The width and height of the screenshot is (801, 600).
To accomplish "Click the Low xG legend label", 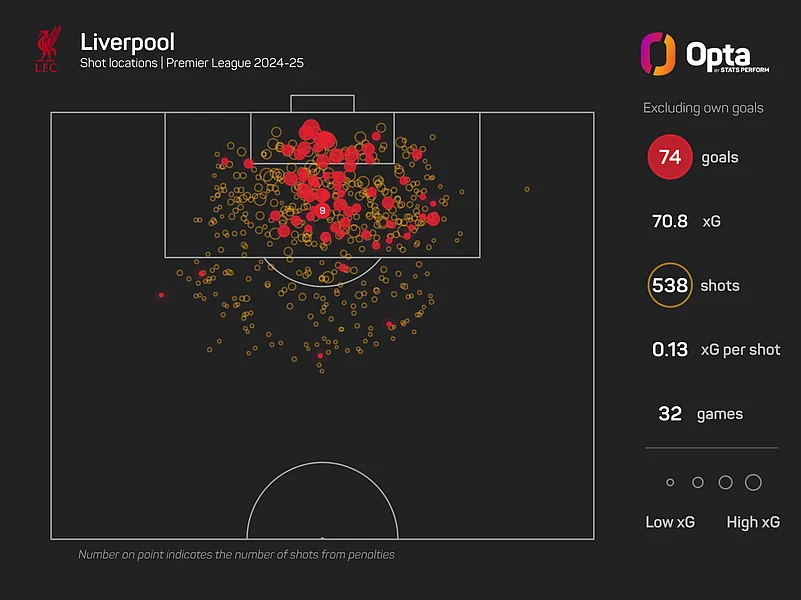I will point(670,522).
